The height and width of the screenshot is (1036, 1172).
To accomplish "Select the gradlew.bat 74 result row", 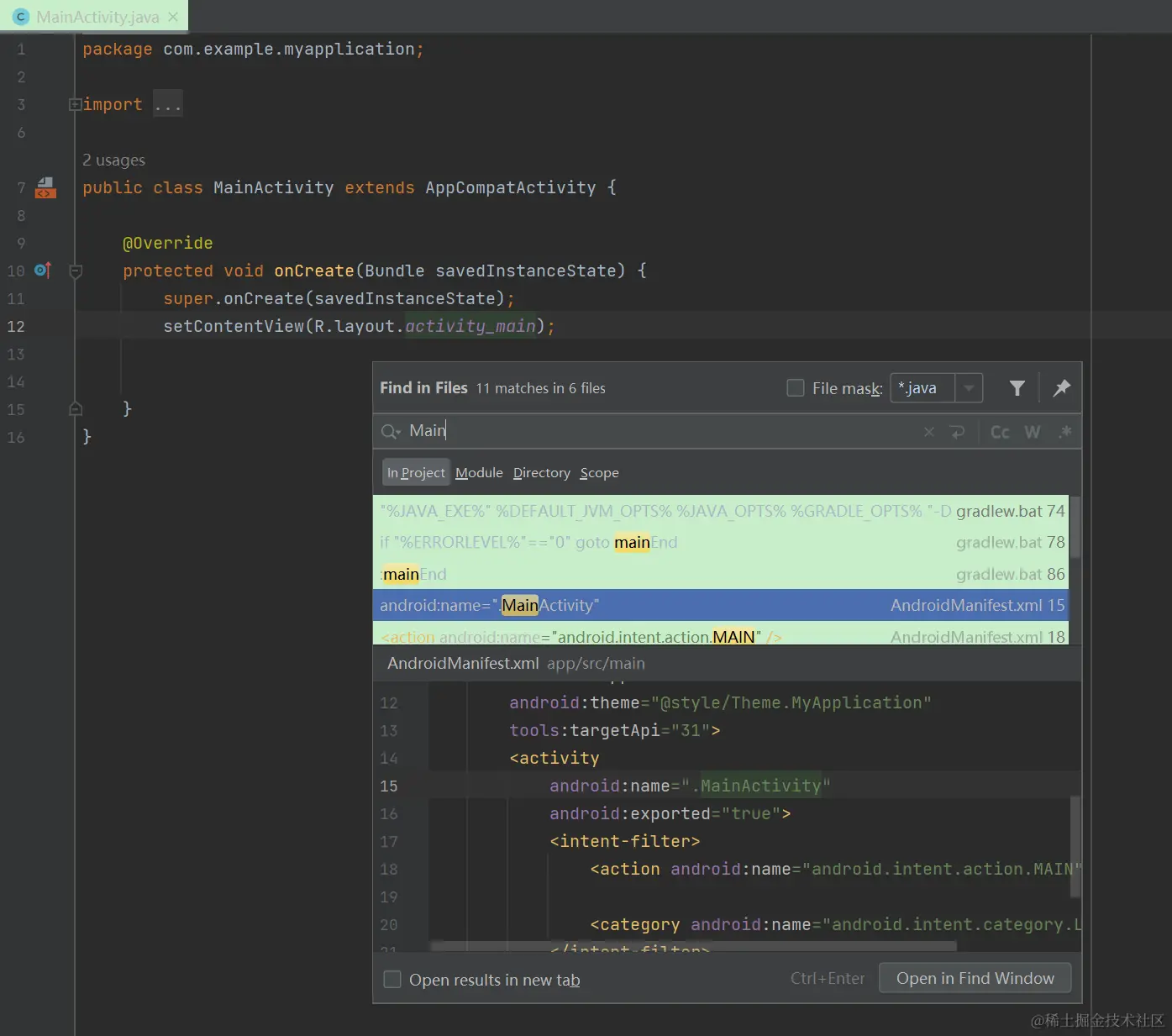I will pyautogui.click(x=721, y=511).
